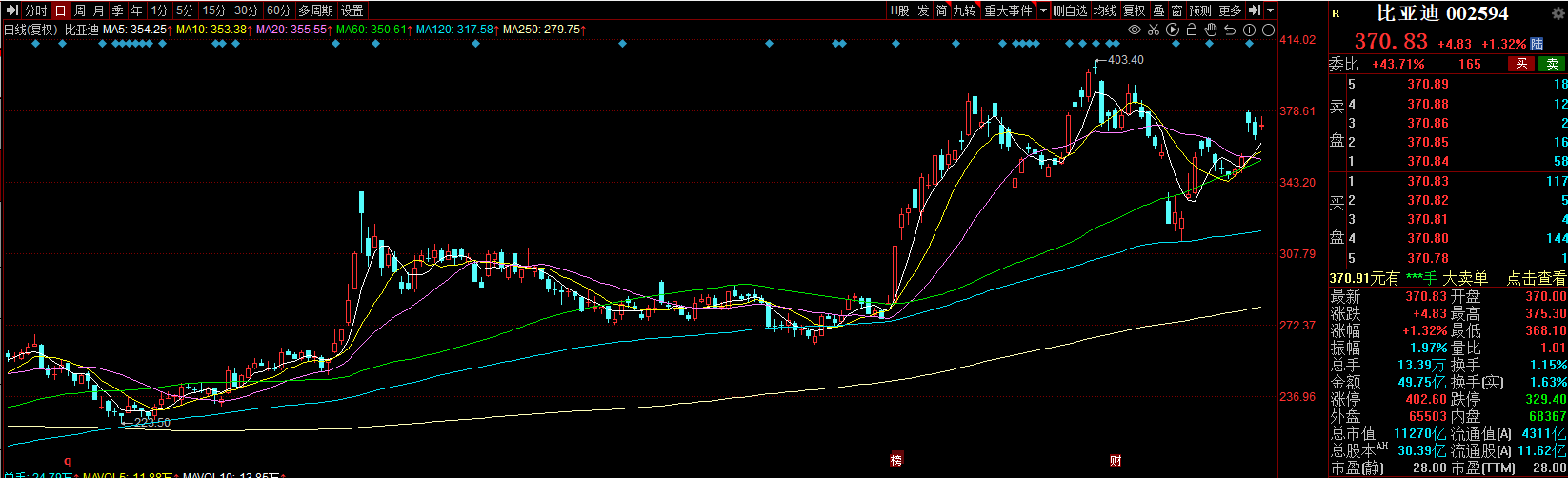
Task: Switch to 1分 minute chart
Action: 160,10
